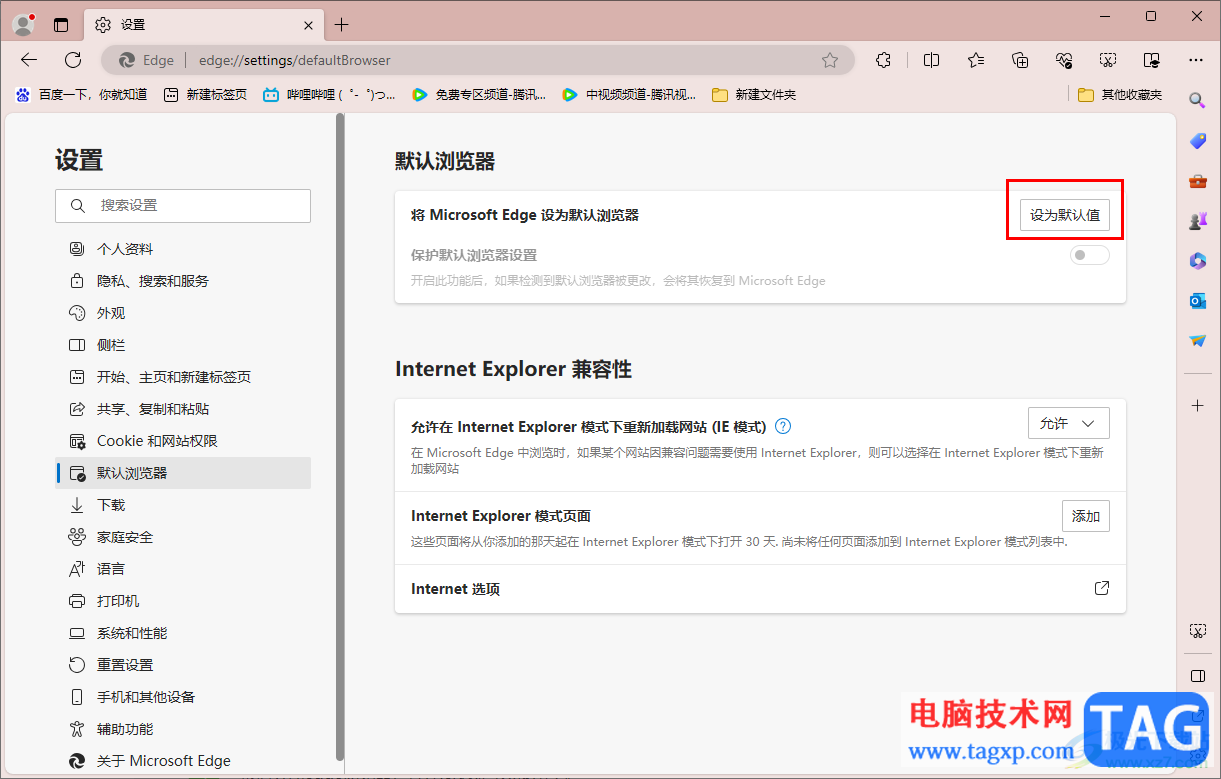1221x779 pixels.
Task: Open a new tab with plus button
Action: pyautogui.click(x=341, y=25)
